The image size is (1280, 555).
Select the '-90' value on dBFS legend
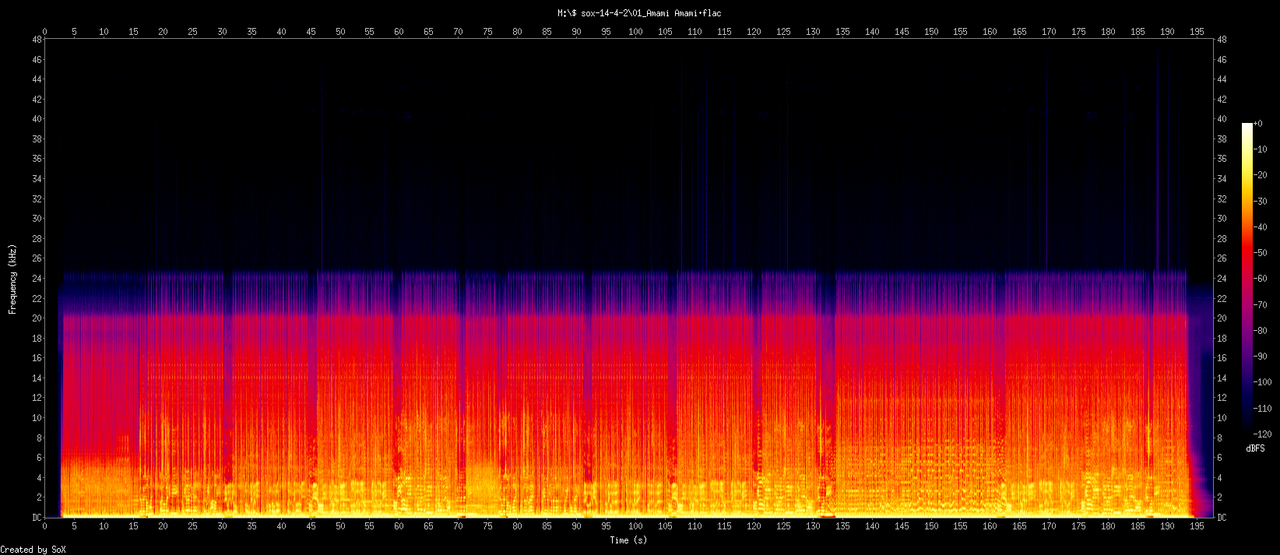[1261, 358]
